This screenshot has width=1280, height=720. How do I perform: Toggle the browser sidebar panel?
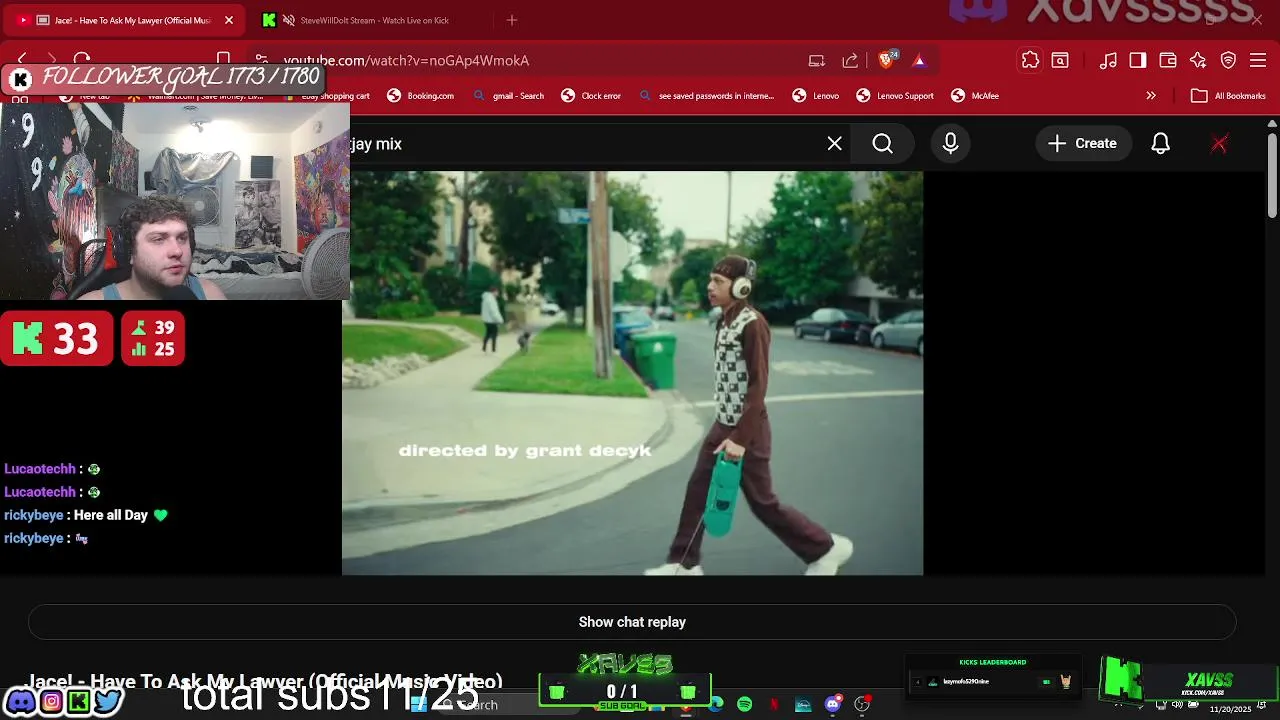coord(1138,60)
